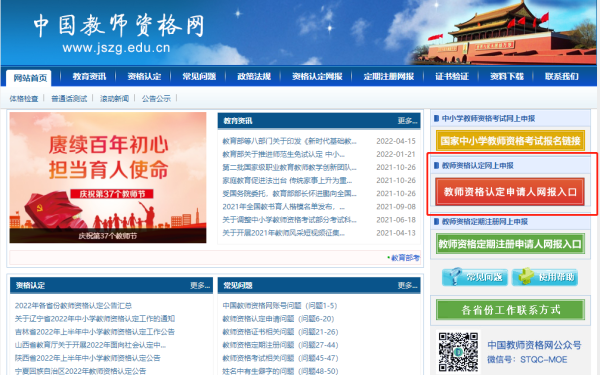Click 更多 in the 资格认定 panel header
Viewport: 600px width, 375px height.
coord(200,285)
